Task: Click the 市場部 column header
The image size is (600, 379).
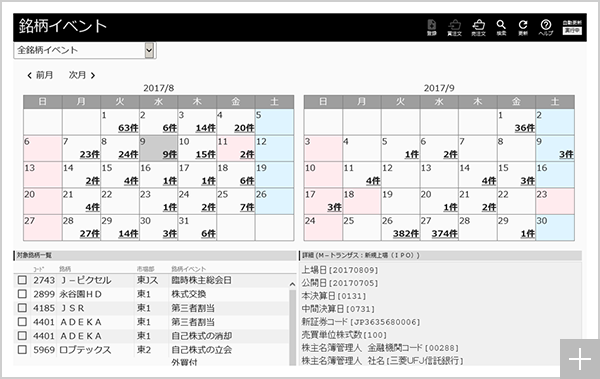Action: [x=145, y=269]
